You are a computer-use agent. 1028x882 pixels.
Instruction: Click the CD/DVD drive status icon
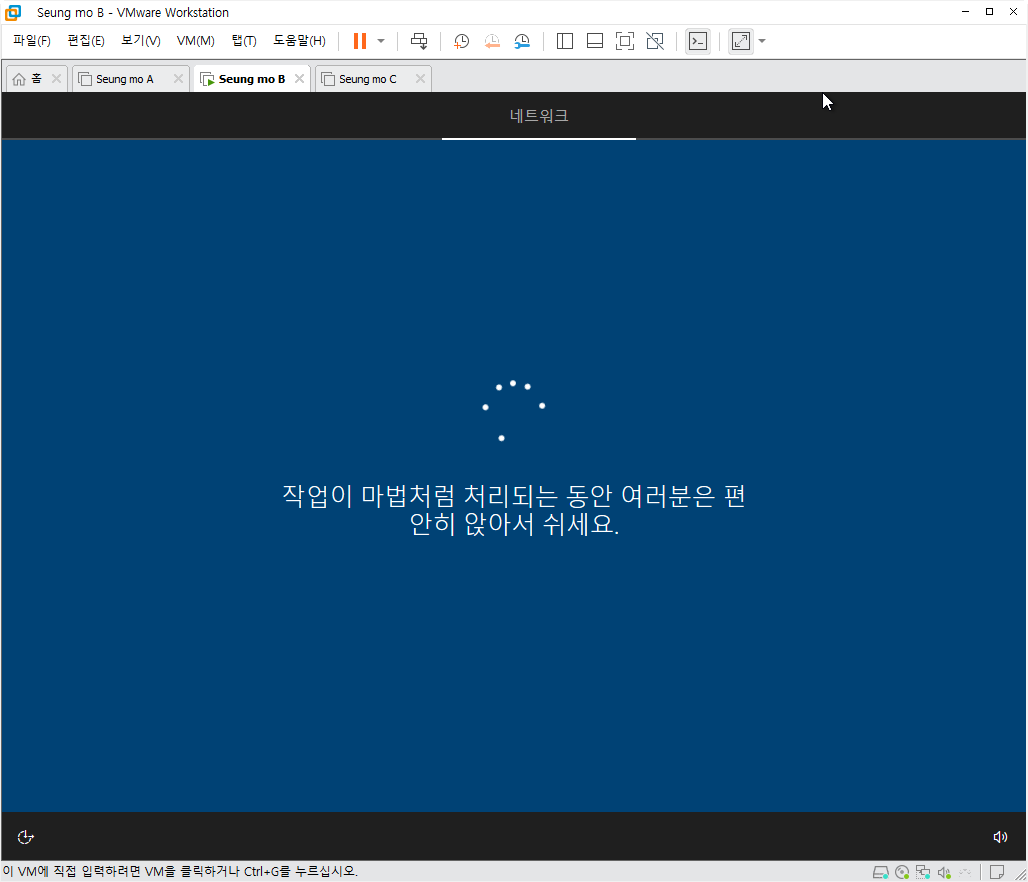coord(902,872)
